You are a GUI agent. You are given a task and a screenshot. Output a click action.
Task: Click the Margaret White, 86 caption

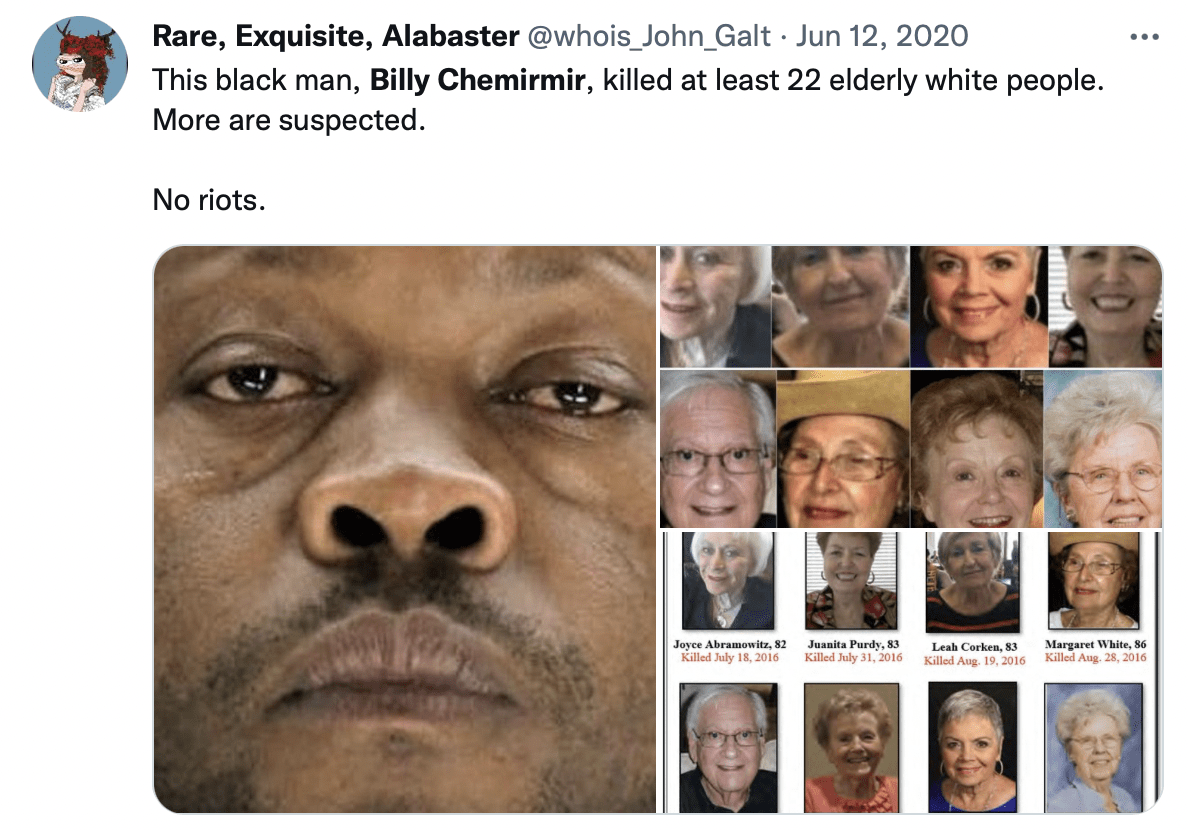coord(1096,644)
